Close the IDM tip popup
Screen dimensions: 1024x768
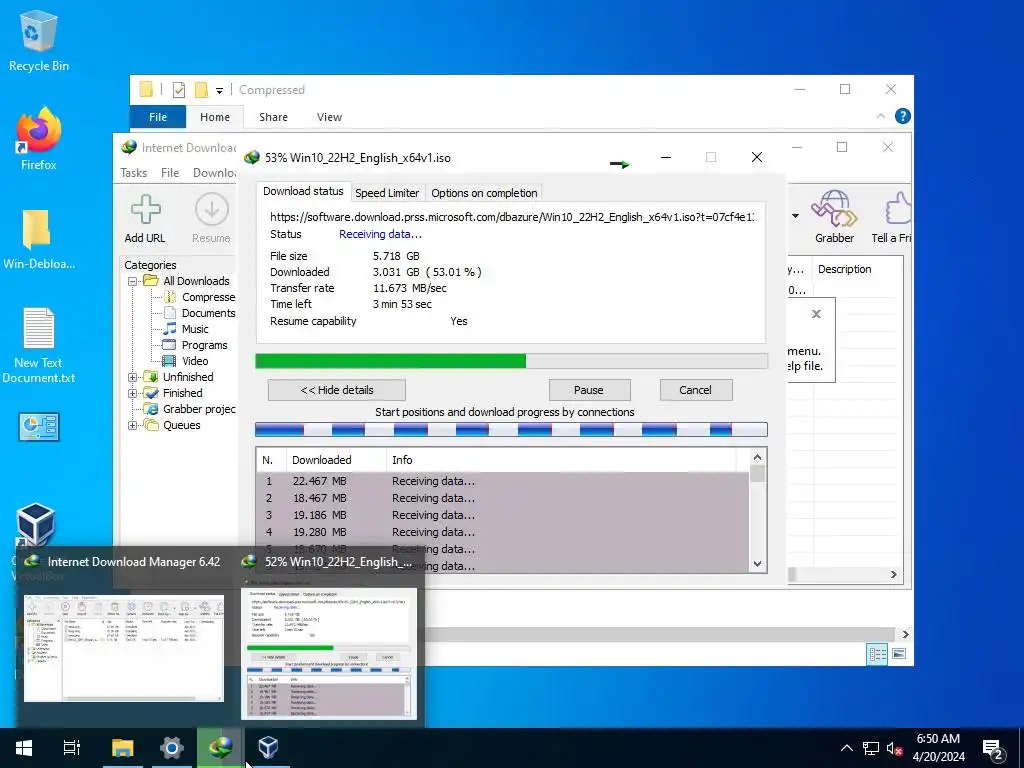[816, 314]
